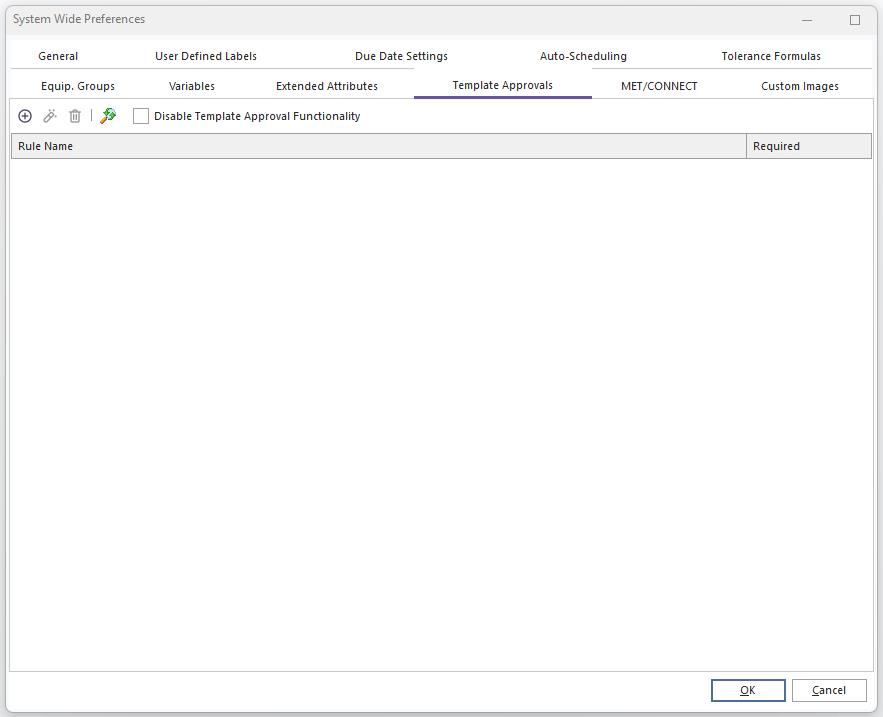Screen dimensions: 883x717
Task: Open Extended Attributes tab
Action: [327, 86]
